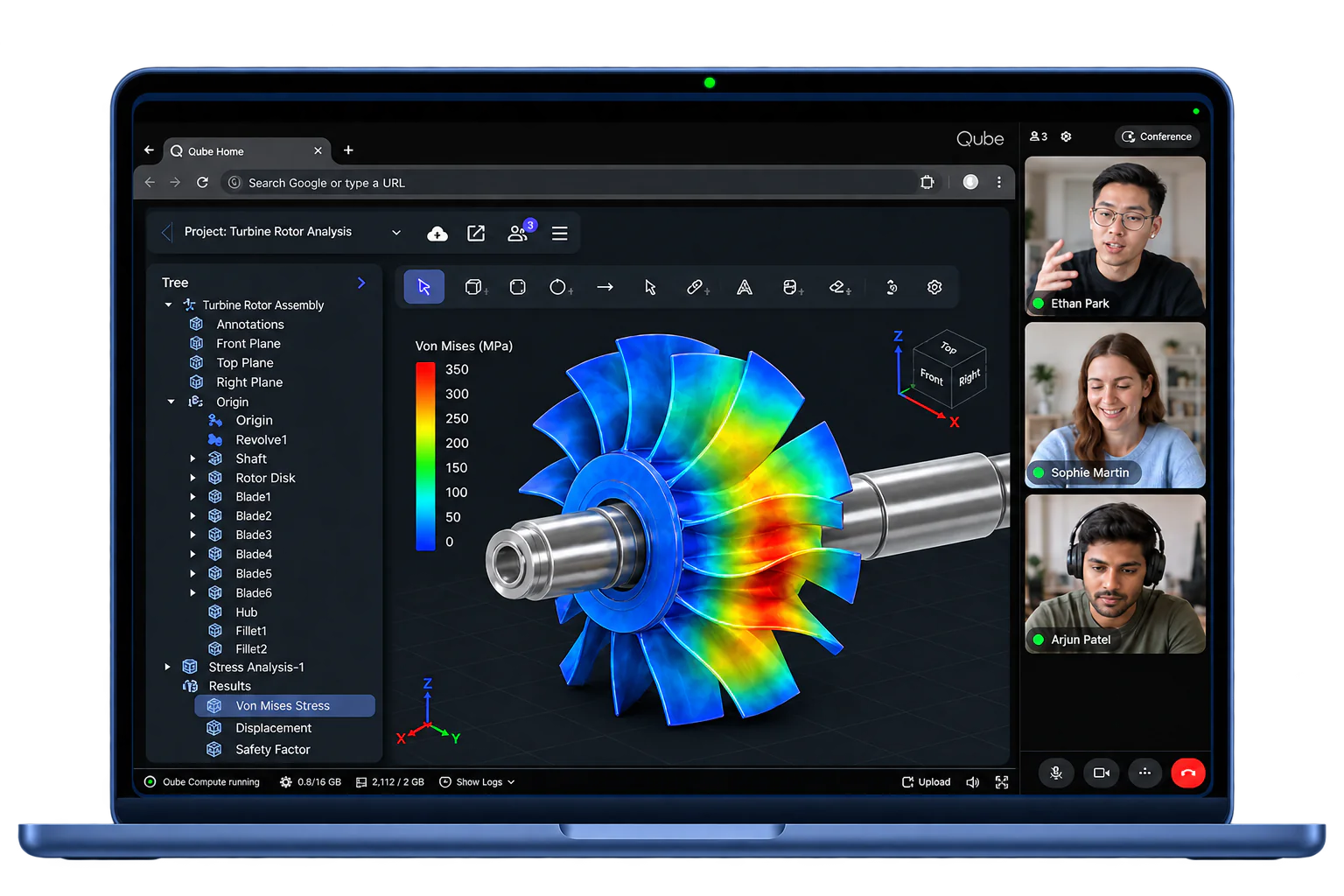Click the browser profile avatar
The width and height of the screenshot is (1344, 896).
[970, 182]
